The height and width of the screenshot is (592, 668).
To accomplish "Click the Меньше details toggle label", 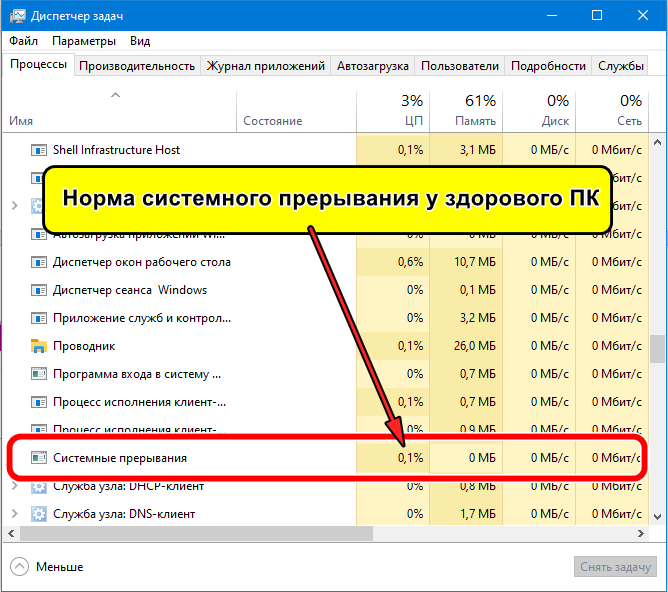I will coord(60,567).
